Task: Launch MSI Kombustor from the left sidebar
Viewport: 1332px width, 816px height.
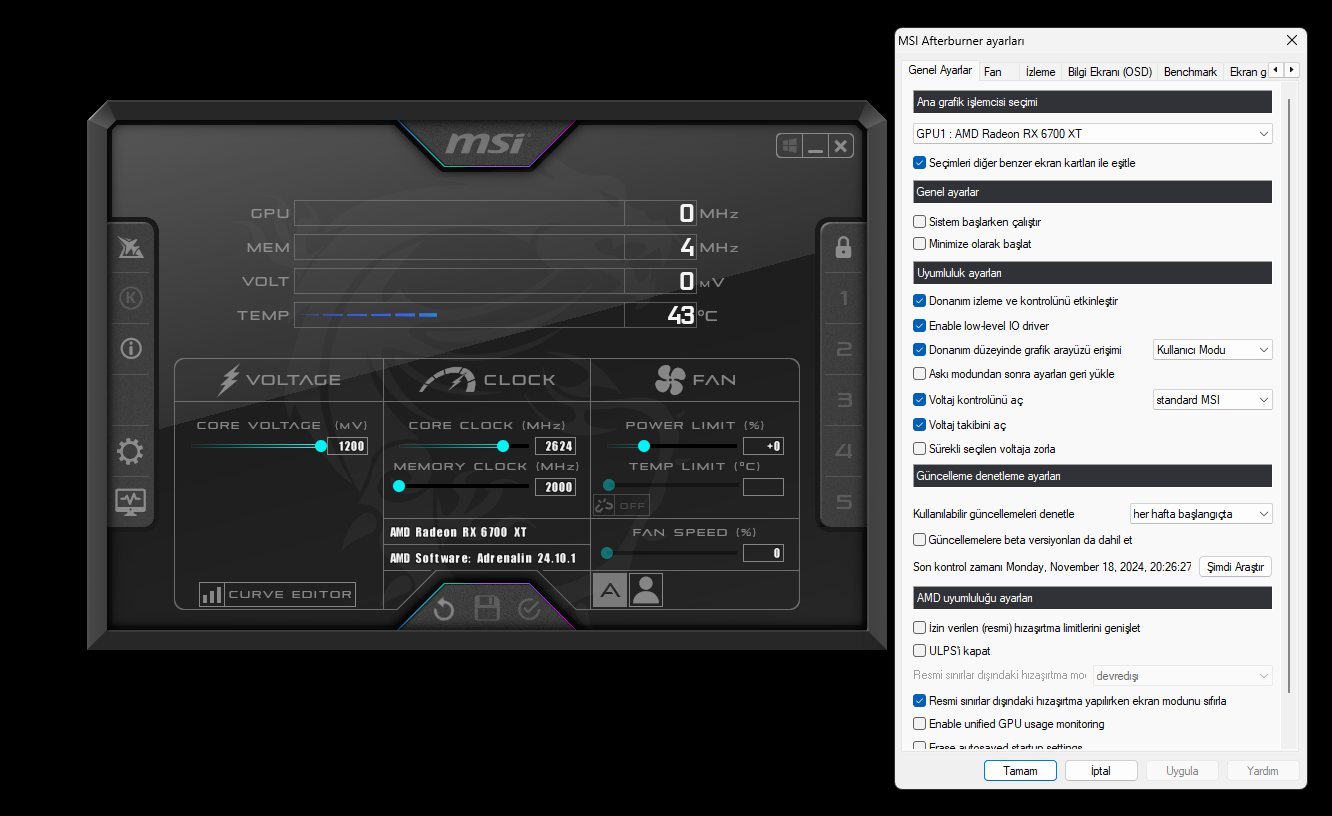Action: [130, 247]
